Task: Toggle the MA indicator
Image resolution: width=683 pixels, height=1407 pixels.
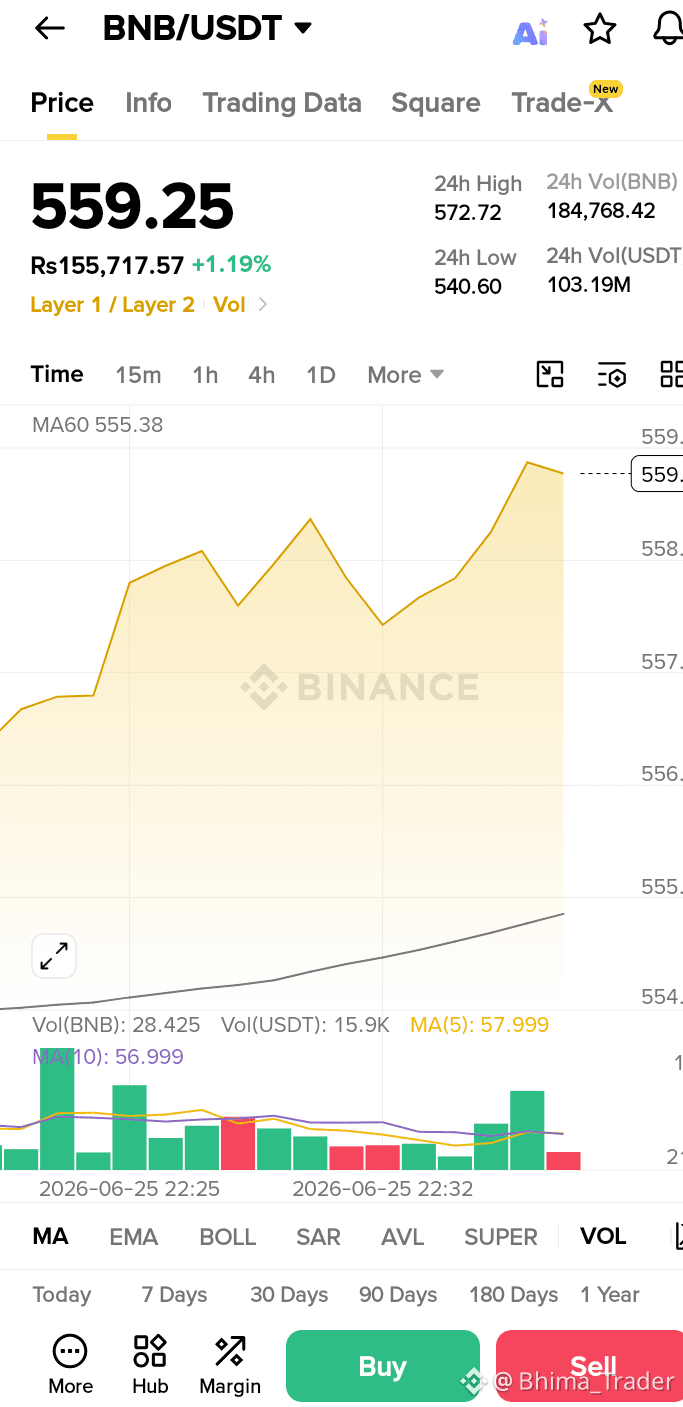Action: click(51, 1236)
